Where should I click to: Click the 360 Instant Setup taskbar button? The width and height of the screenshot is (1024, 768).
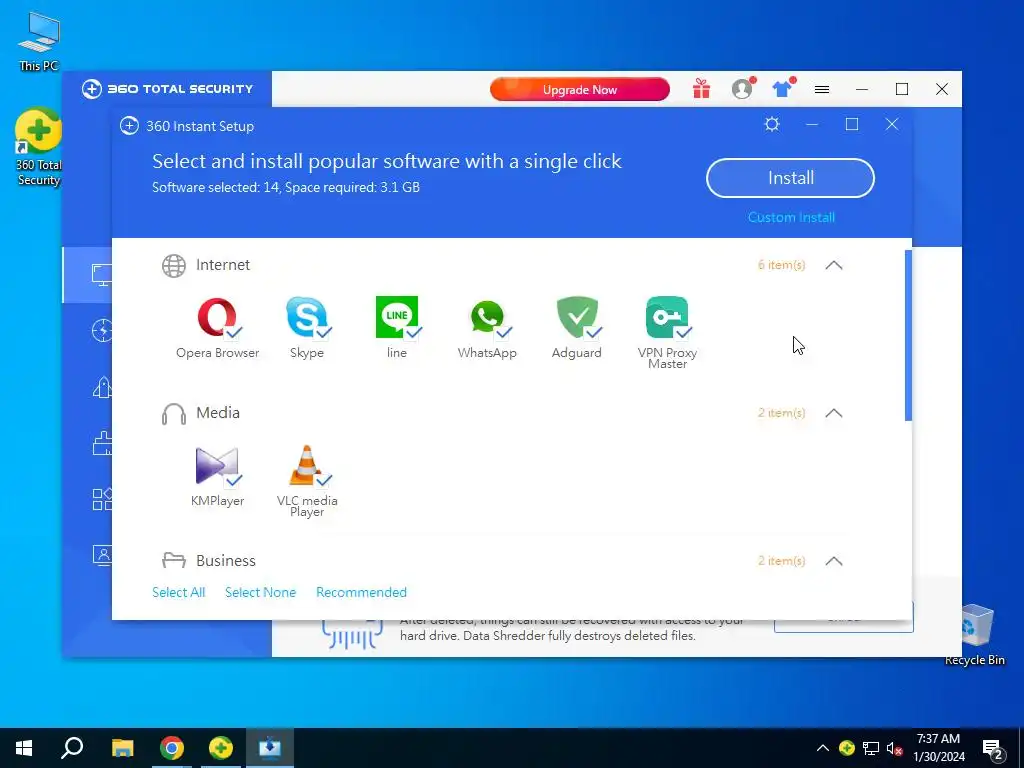tap(270, 748)
